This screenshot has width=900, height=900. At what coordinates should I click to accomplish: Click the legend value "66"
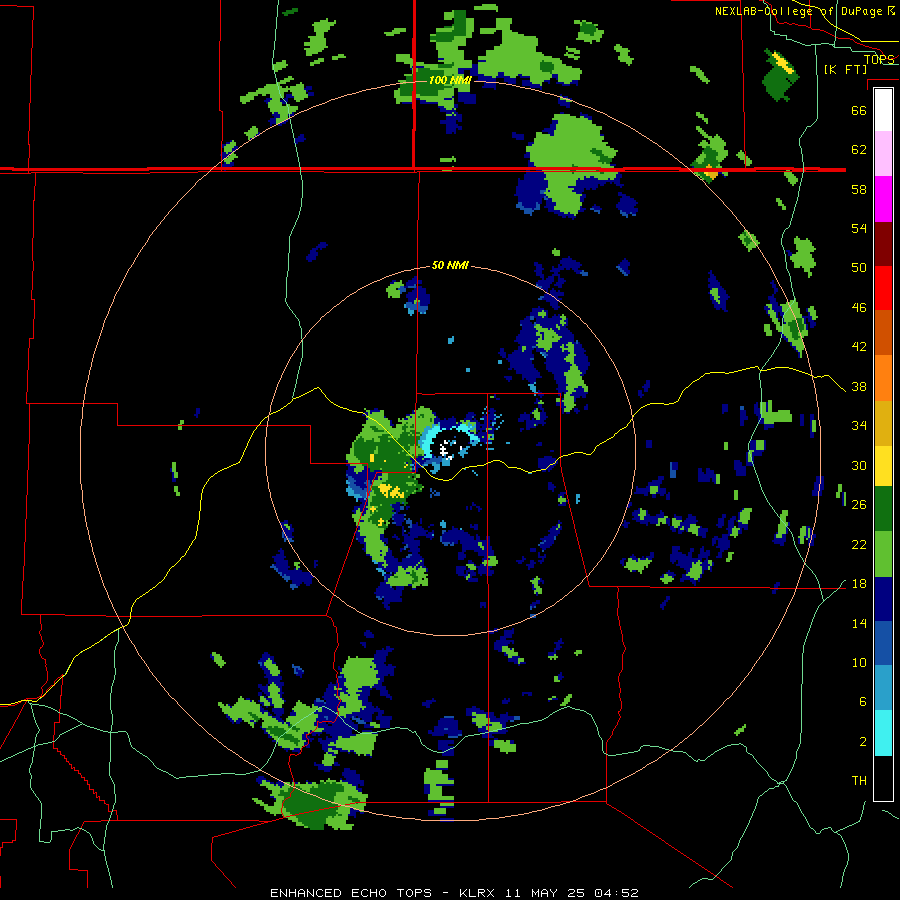[x=859, y=110]
